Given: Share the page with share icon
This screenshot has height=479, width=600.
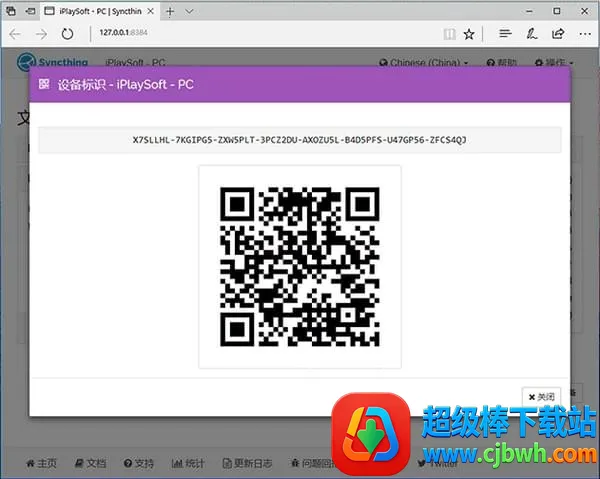Looking at the screenshot, I should (x=558, y=34).
